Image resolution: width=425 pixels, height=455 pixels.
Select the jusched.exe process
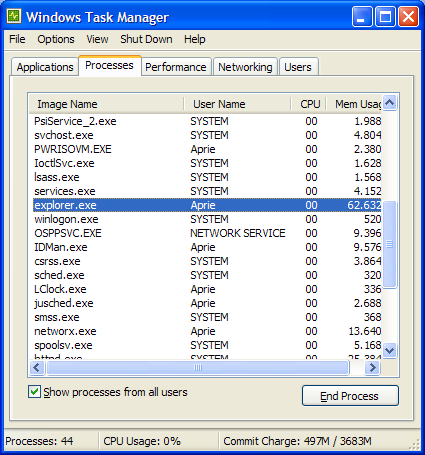(207, 303)
